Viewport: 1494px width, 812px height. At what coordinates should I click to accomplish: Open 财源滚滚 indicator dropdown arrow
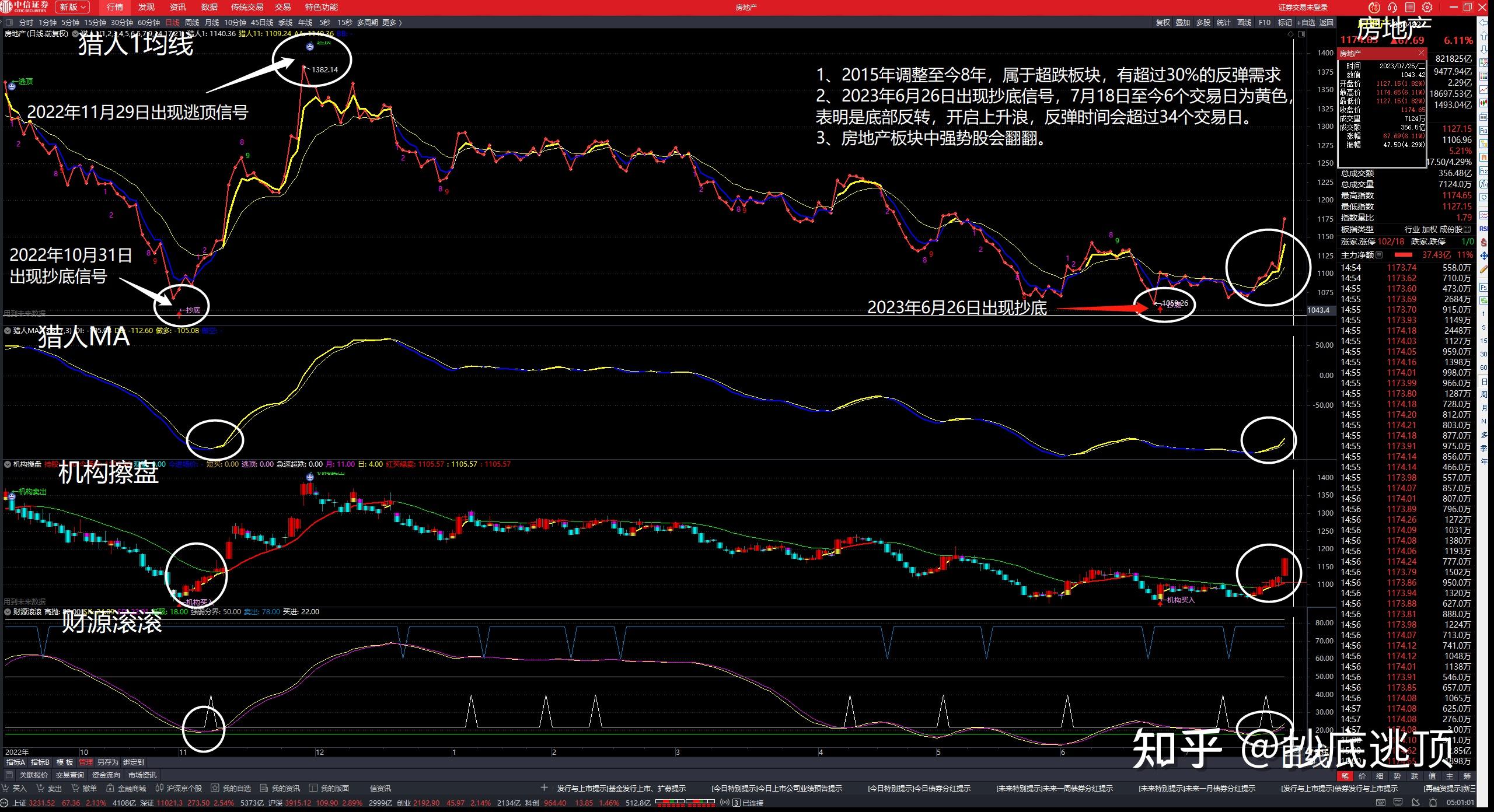(8, 611)
